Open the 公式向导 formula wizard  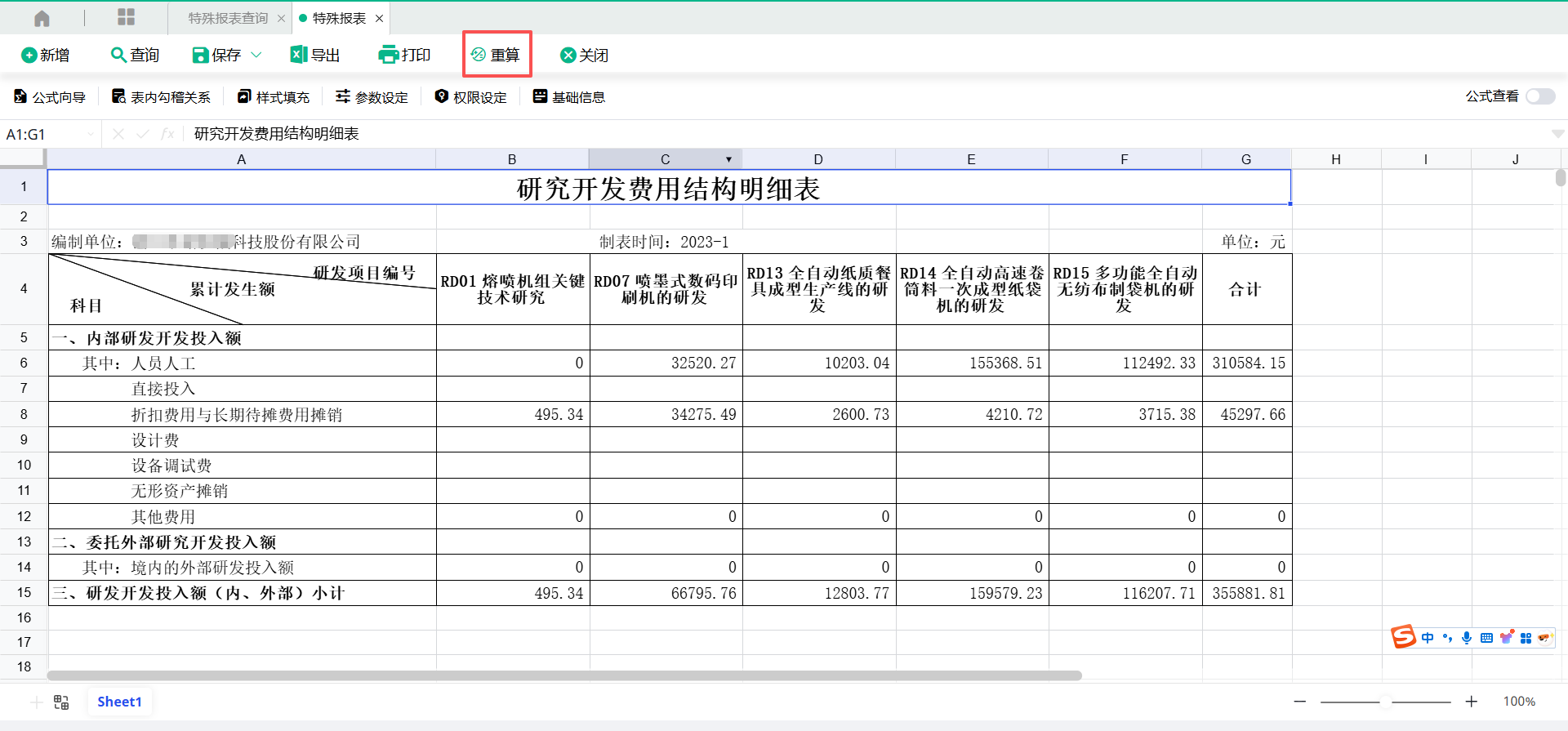tap(50, 97)
